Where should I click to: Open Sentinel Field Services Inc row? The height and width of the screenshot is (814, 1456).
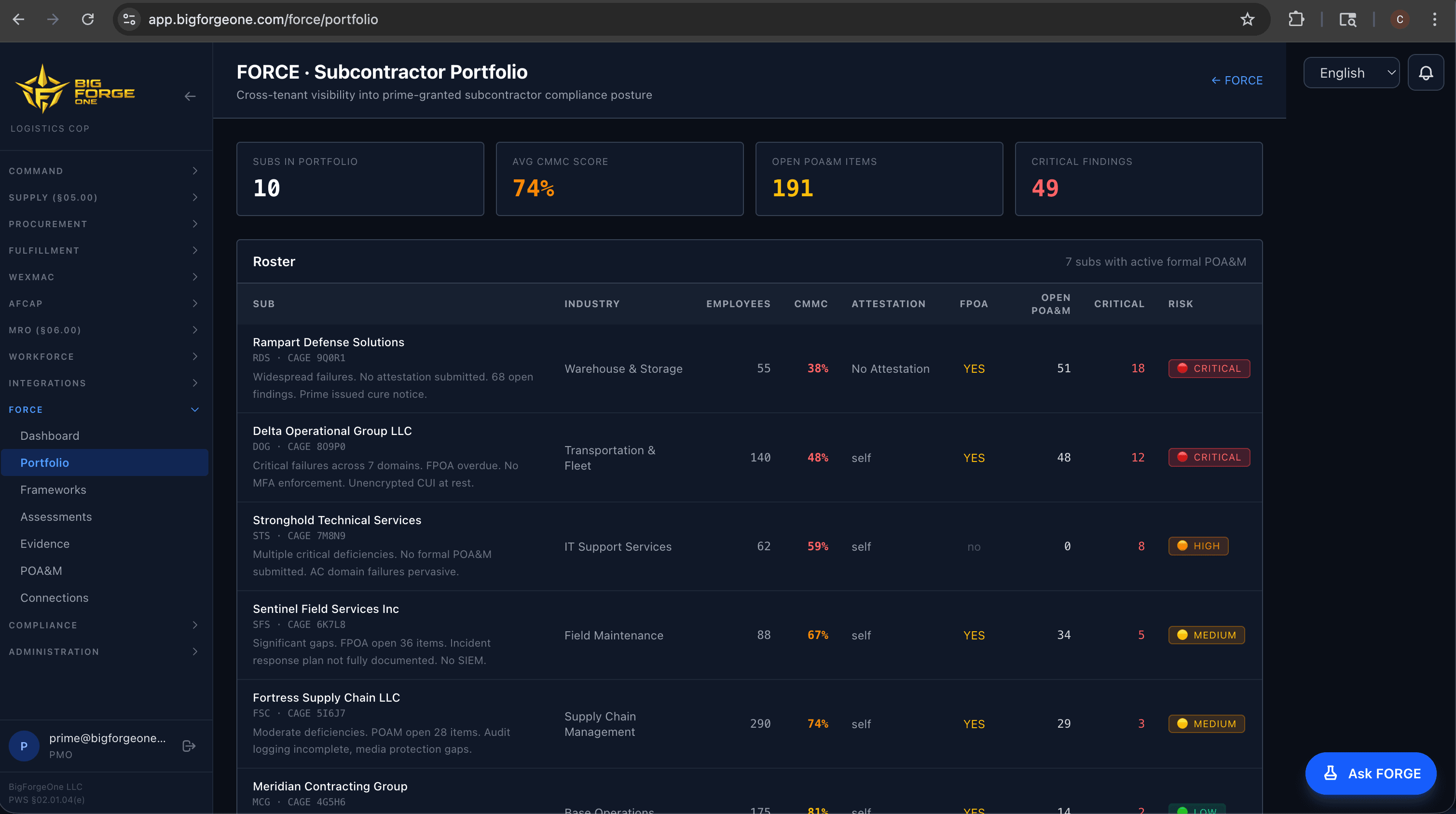coord(750,635)
